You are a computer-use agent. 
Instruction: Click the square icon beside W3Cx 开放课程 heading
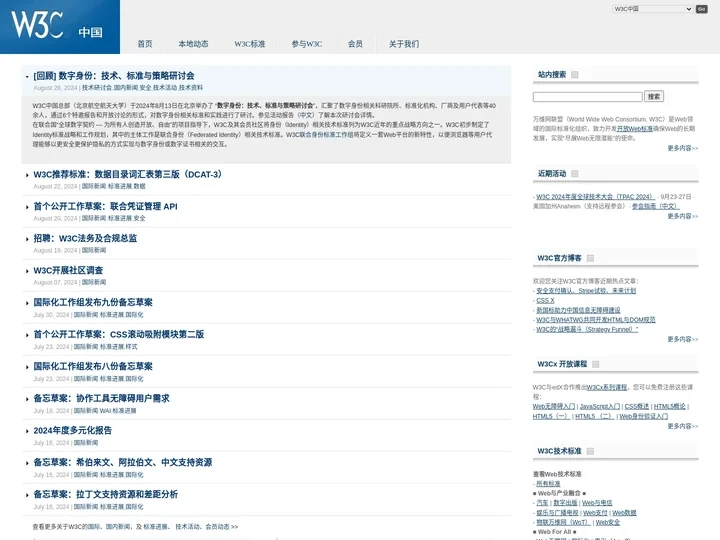[x=596, y=364]
